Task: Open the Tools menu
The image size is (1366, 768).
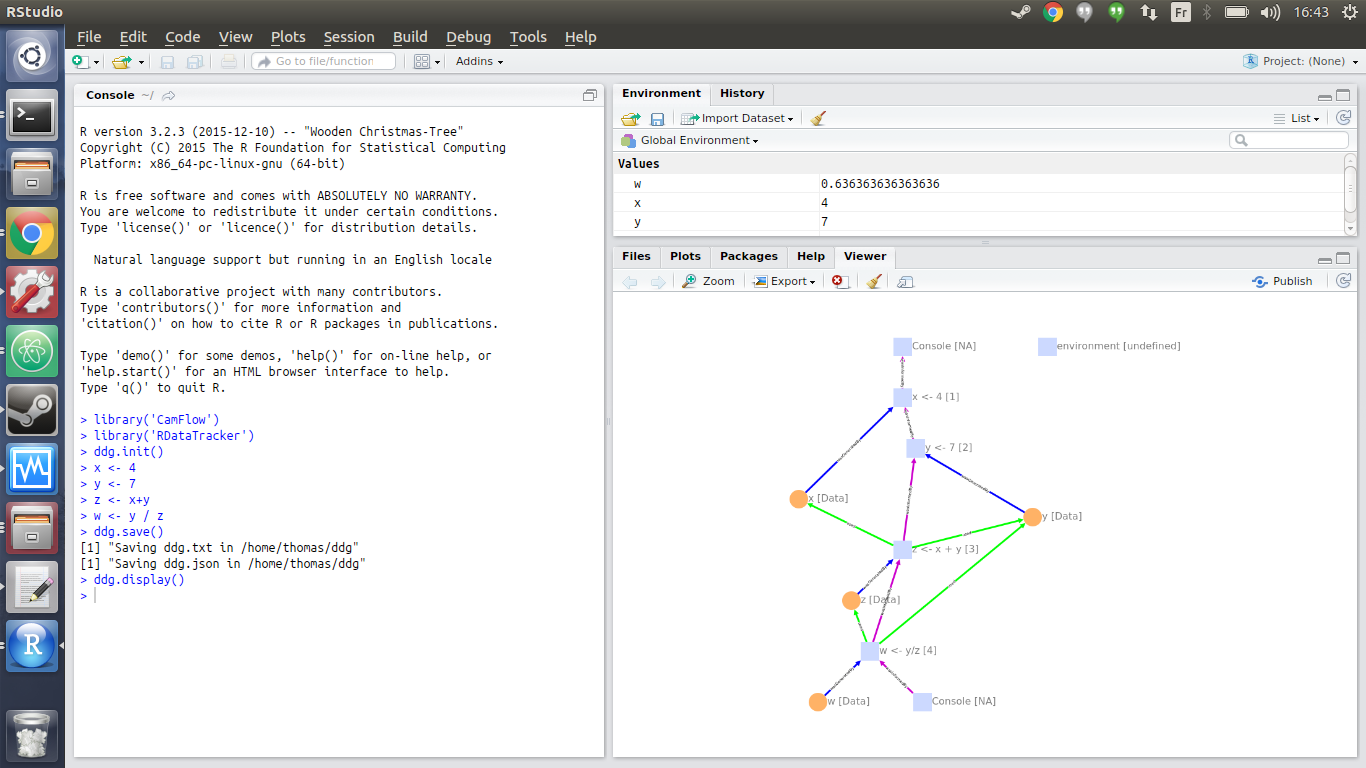Action: click(x=528, y=37)
